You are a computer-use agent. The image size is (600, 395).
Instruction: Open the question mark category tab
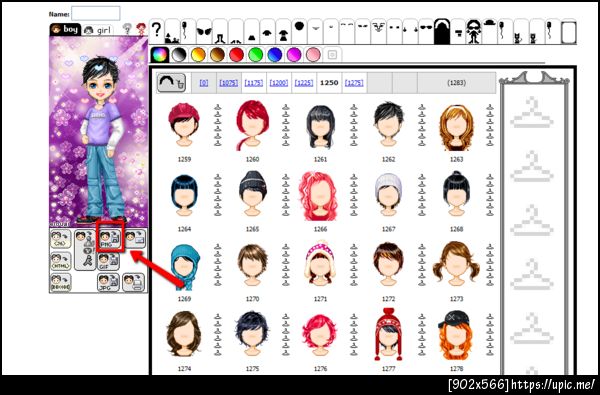(x=157, y=31)
